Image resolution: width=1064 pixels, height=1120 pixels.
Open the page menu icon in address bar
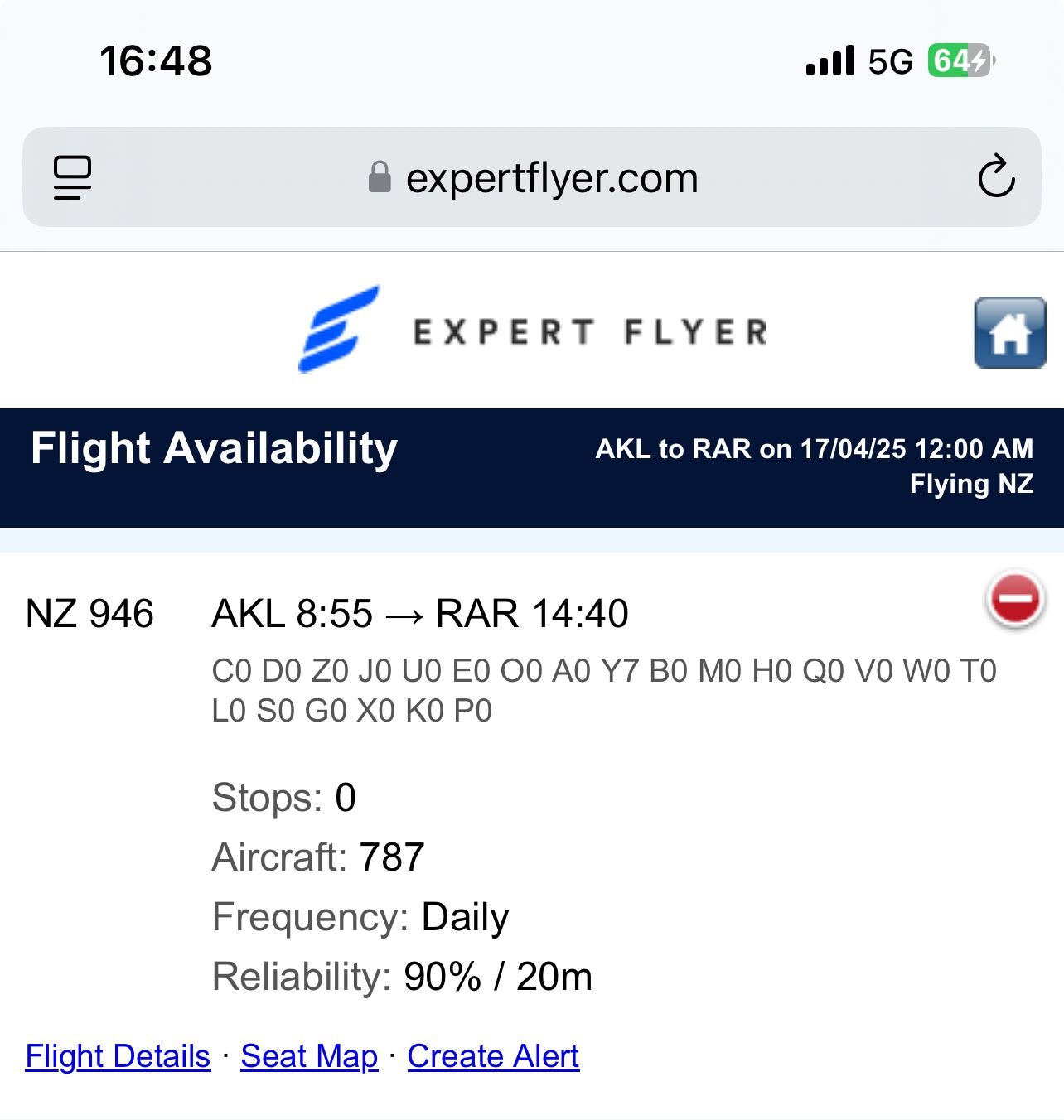[x=72, y=177]
